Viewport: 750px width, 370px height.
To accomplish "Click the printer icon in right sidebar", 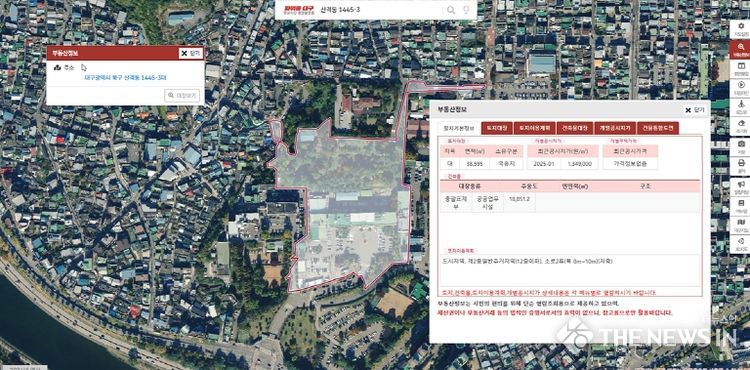I will [x=740, y=166].
